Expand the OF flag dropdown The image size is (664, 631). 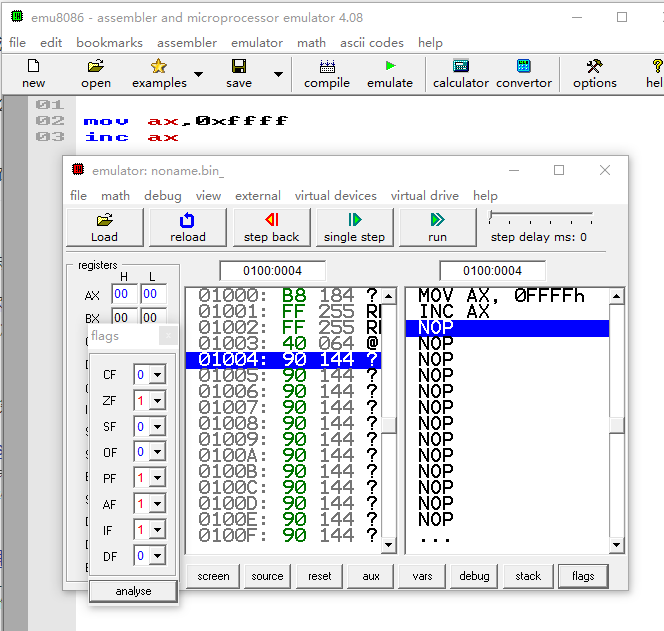pos(158,452)
